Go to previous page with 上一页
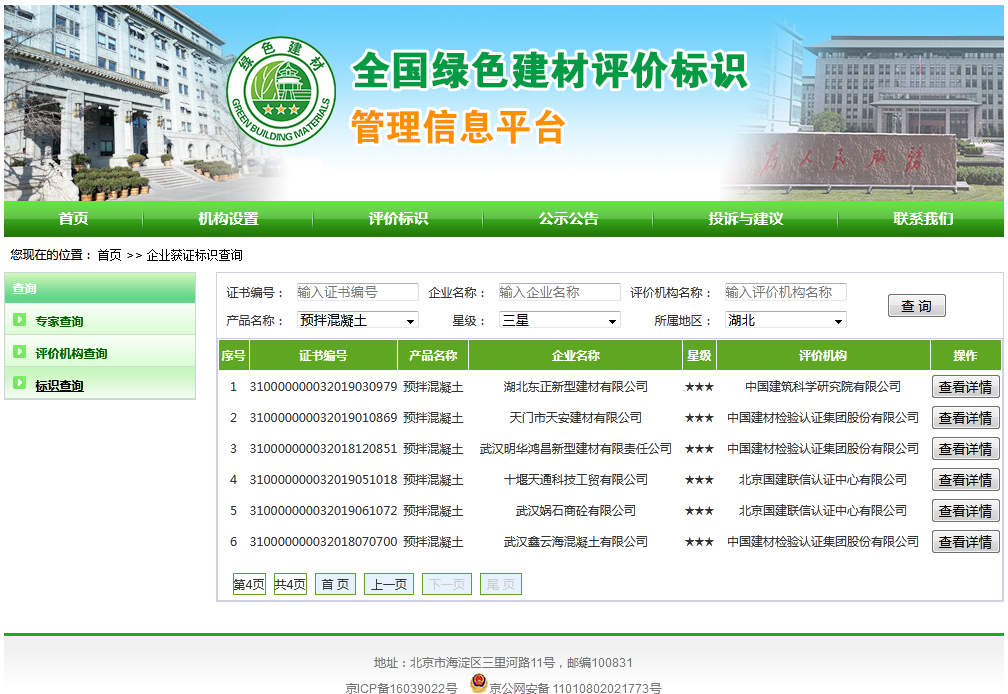Image resolution: width=1008 pixels, height=694 pixels. (x=389, y=584)
